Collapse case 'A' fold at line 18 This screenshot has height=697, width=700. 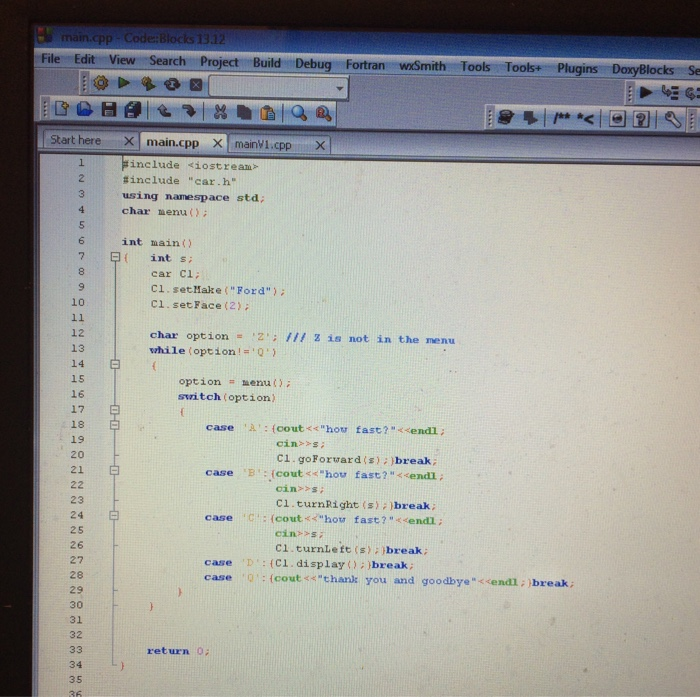point(115,425)
